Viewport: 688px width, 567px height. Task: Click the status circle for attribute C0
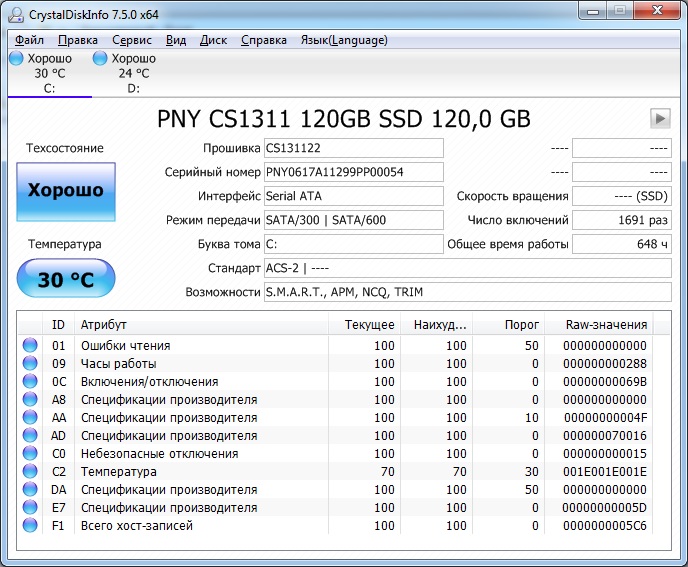tap(30, 453)
